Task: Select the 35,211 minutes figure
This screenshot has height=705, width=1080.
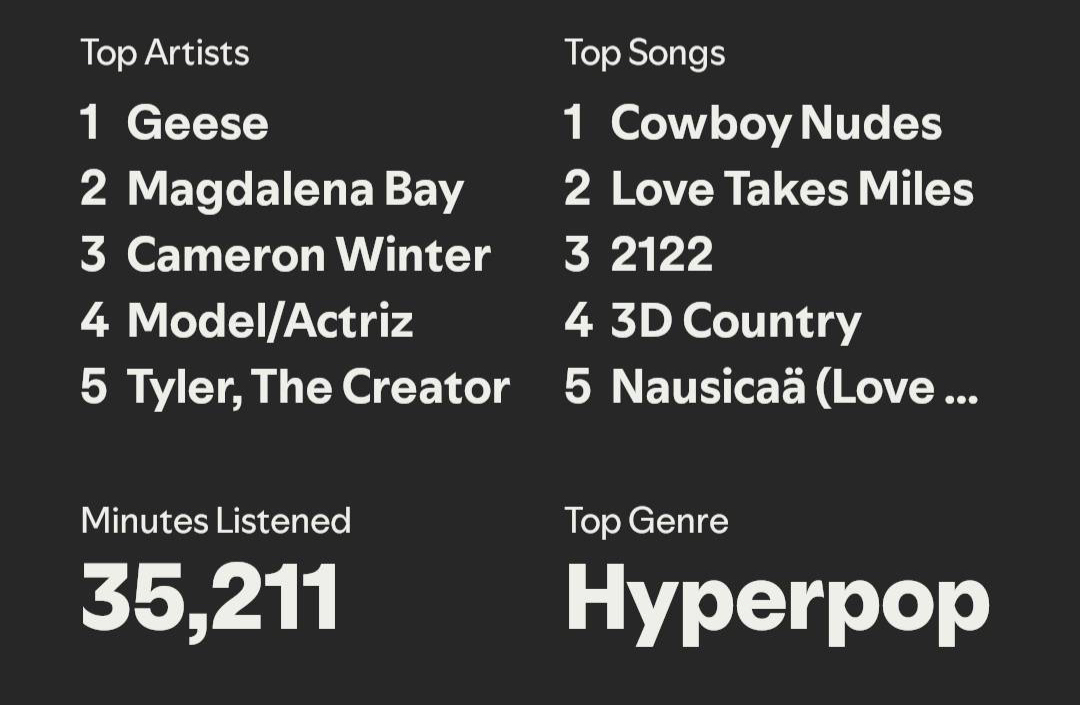Action: pyautogui.click(x=210, y=597)
